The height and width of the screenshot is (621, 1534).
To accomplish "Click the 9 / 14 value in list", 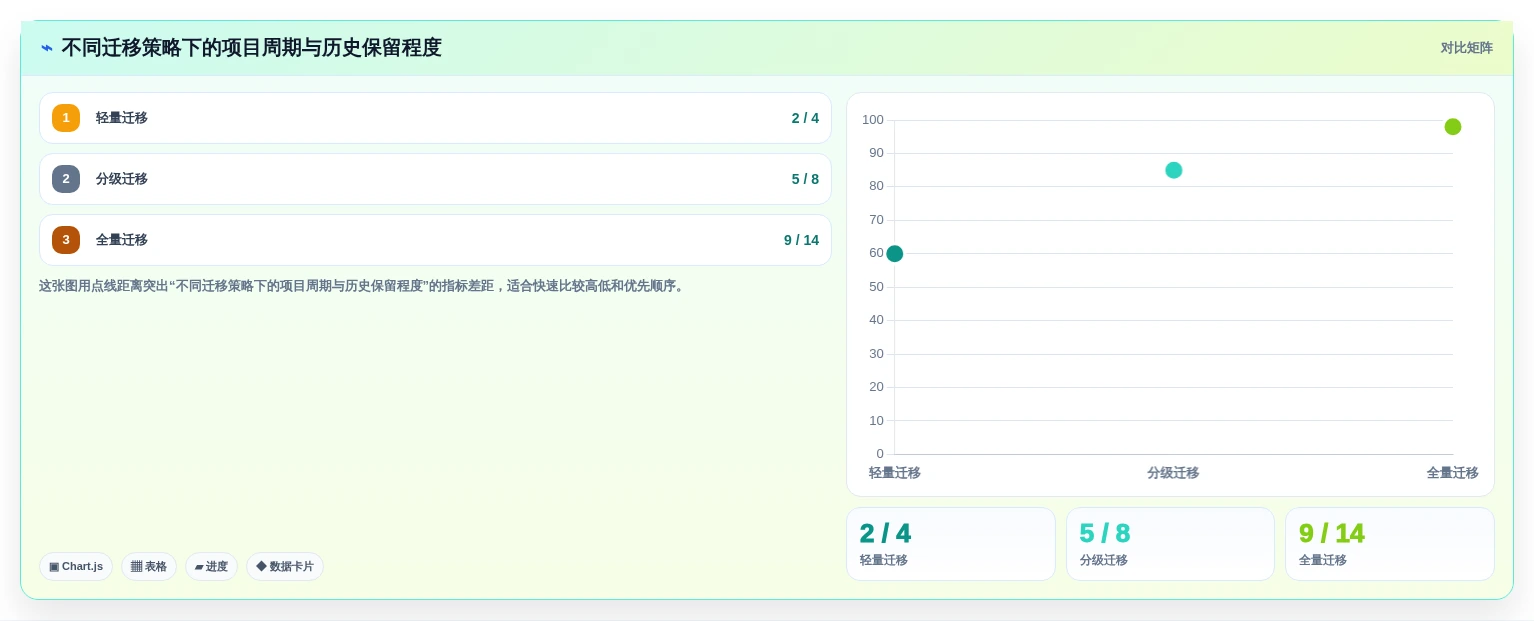I will pyautogui.click(x=801, y=240).
